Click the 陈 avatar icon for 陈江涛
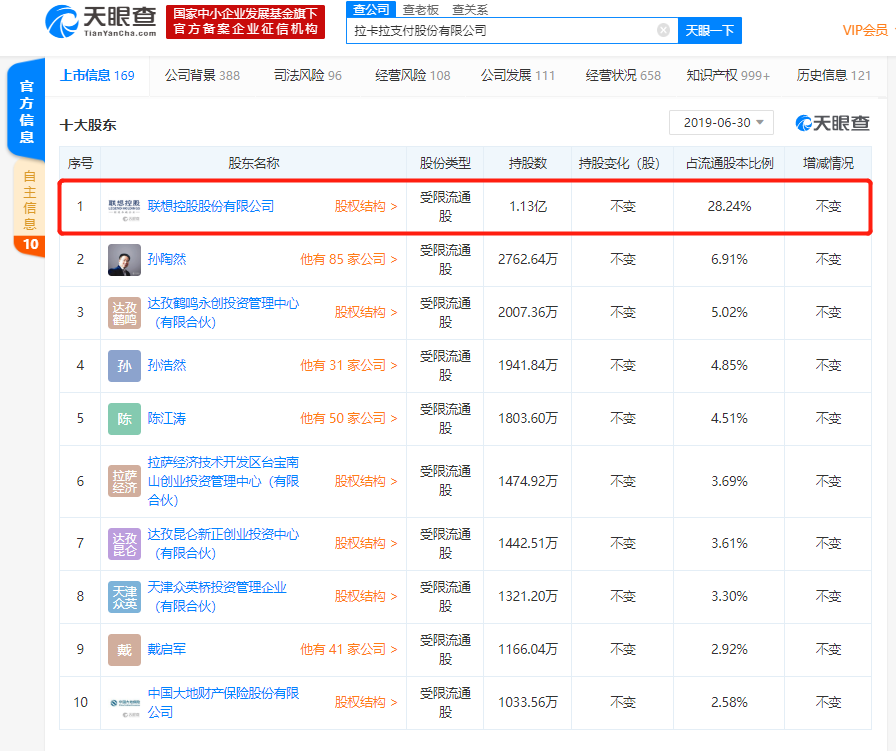The image size is (896, 751). pos(124,419)
